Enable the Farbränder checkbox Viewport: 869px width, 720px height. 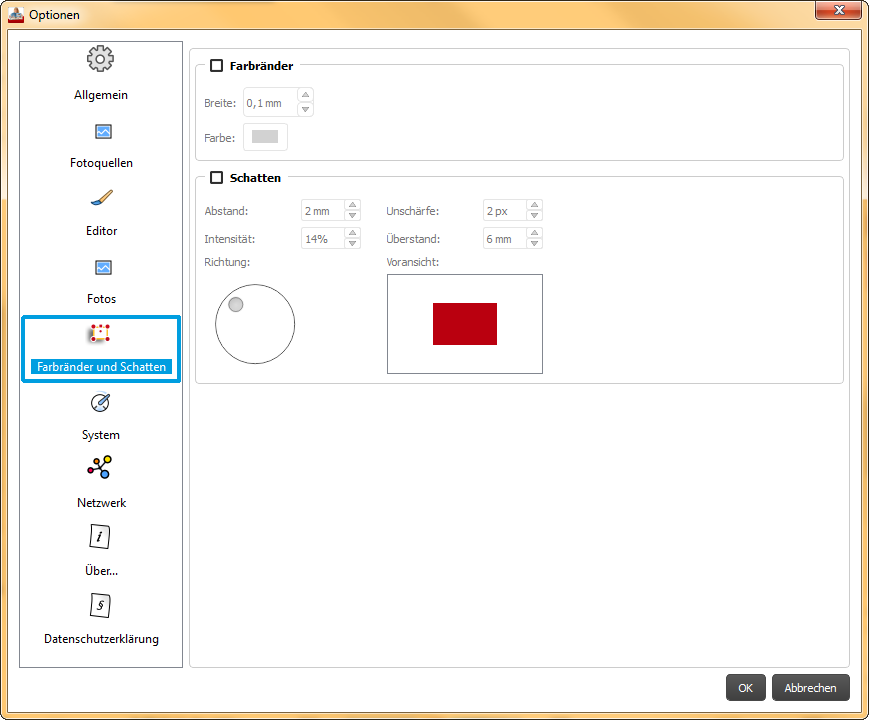[x=217, y=66]
